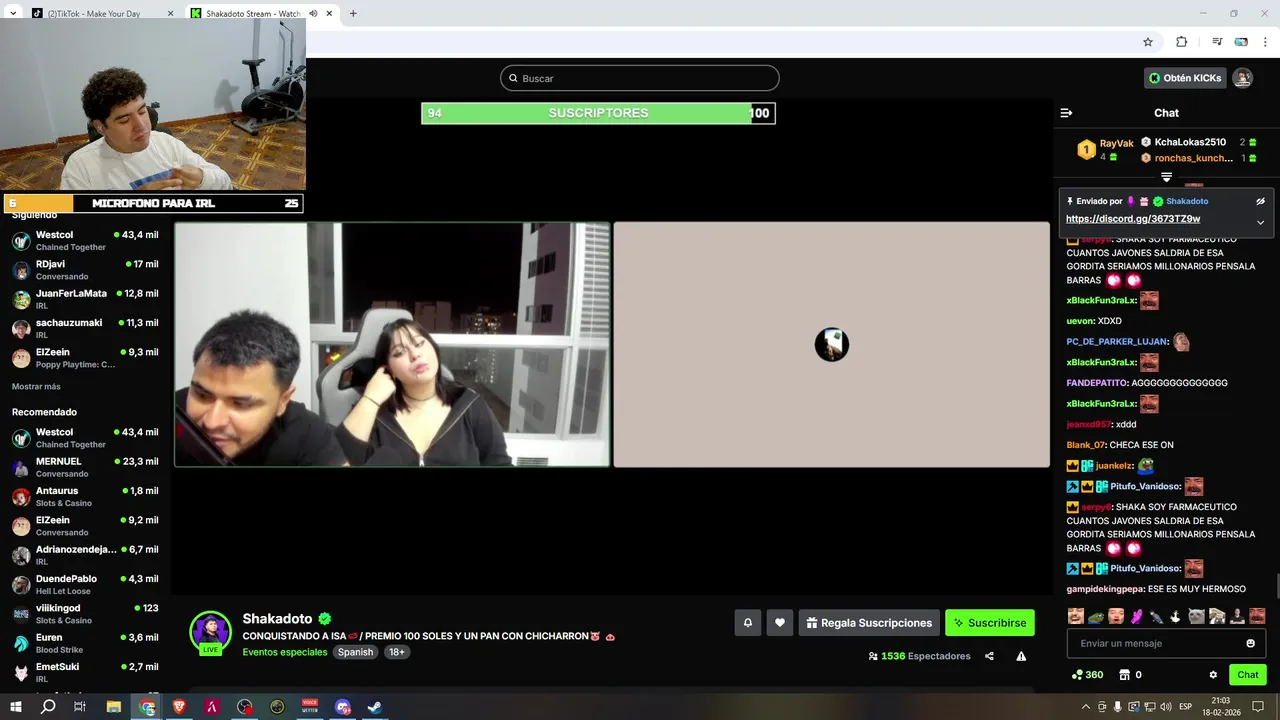Click the subscriber goal progress bar
This screenshot has height=720, width=1280.
click(598, 113)
